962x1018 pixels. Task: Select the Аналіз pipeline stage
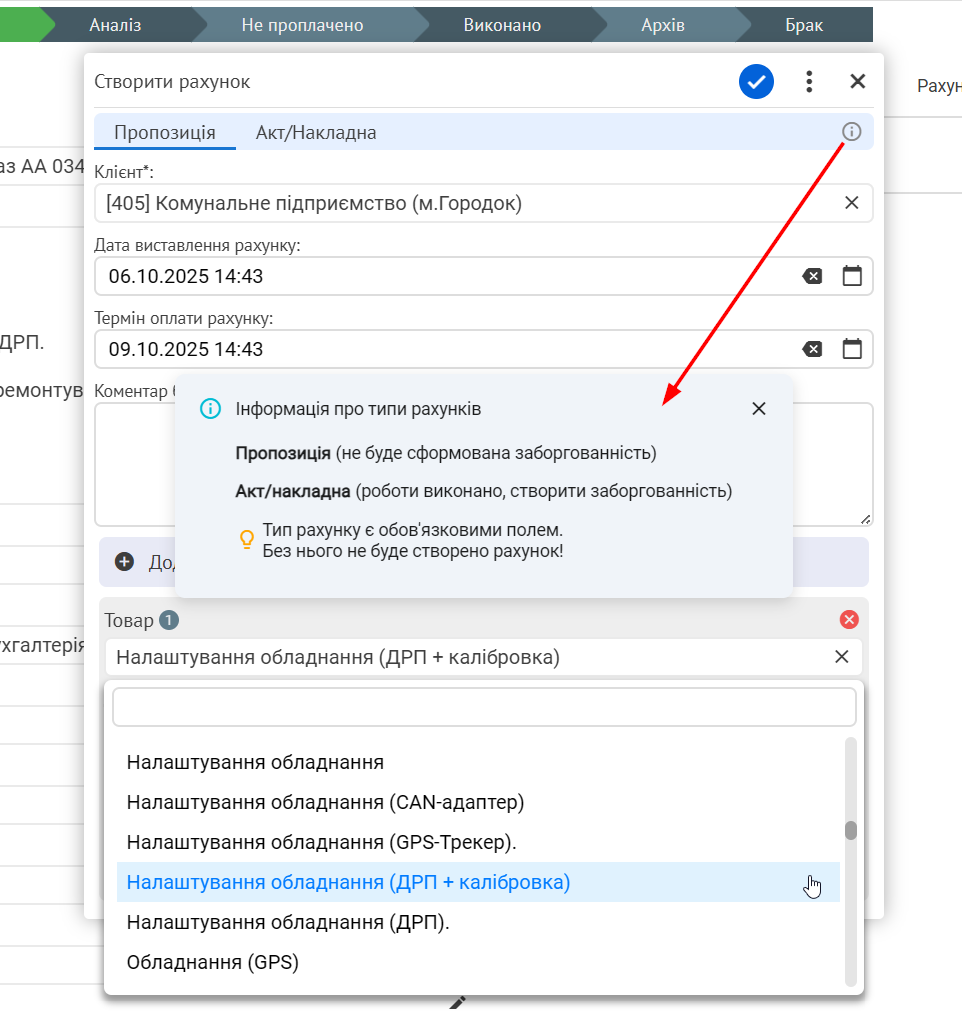116,25
